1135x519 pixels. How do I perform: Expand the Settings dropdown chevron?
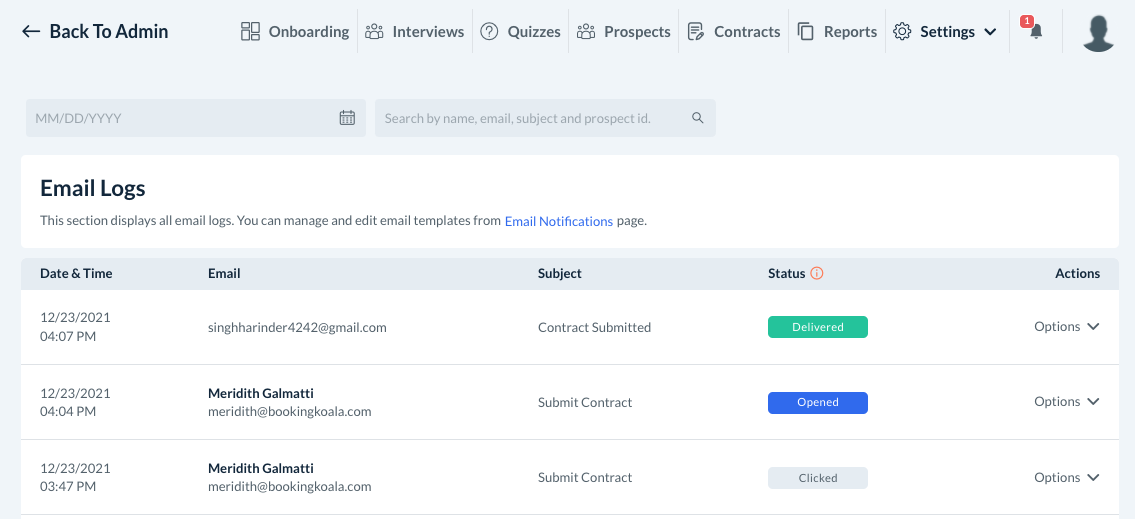point(990,32)
